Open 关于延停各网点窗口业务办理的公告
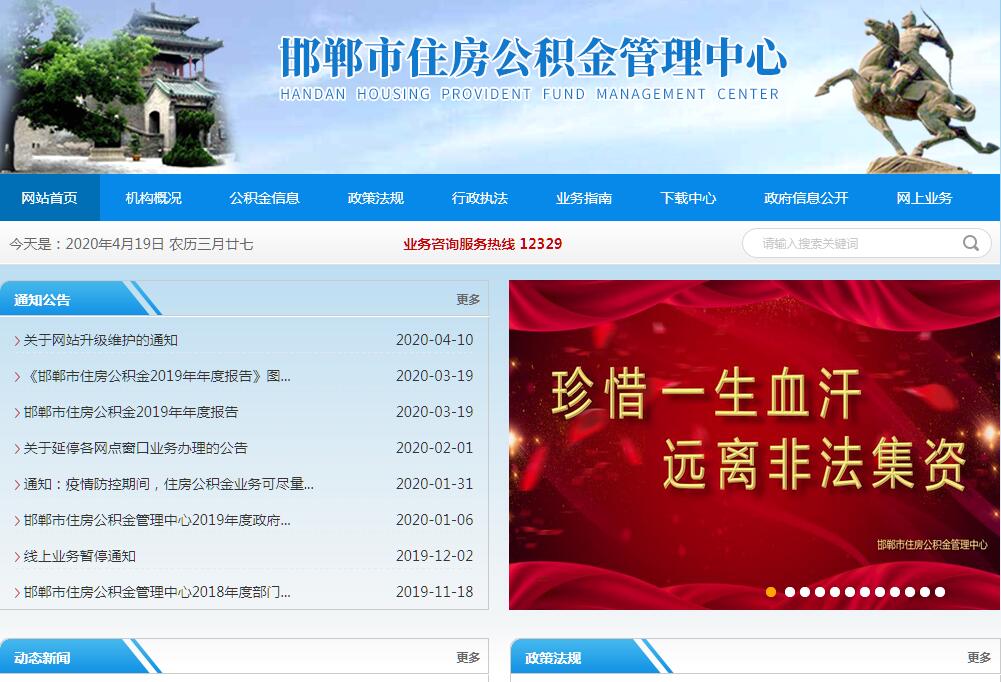1001x682 pixels. tap(136, 448)
